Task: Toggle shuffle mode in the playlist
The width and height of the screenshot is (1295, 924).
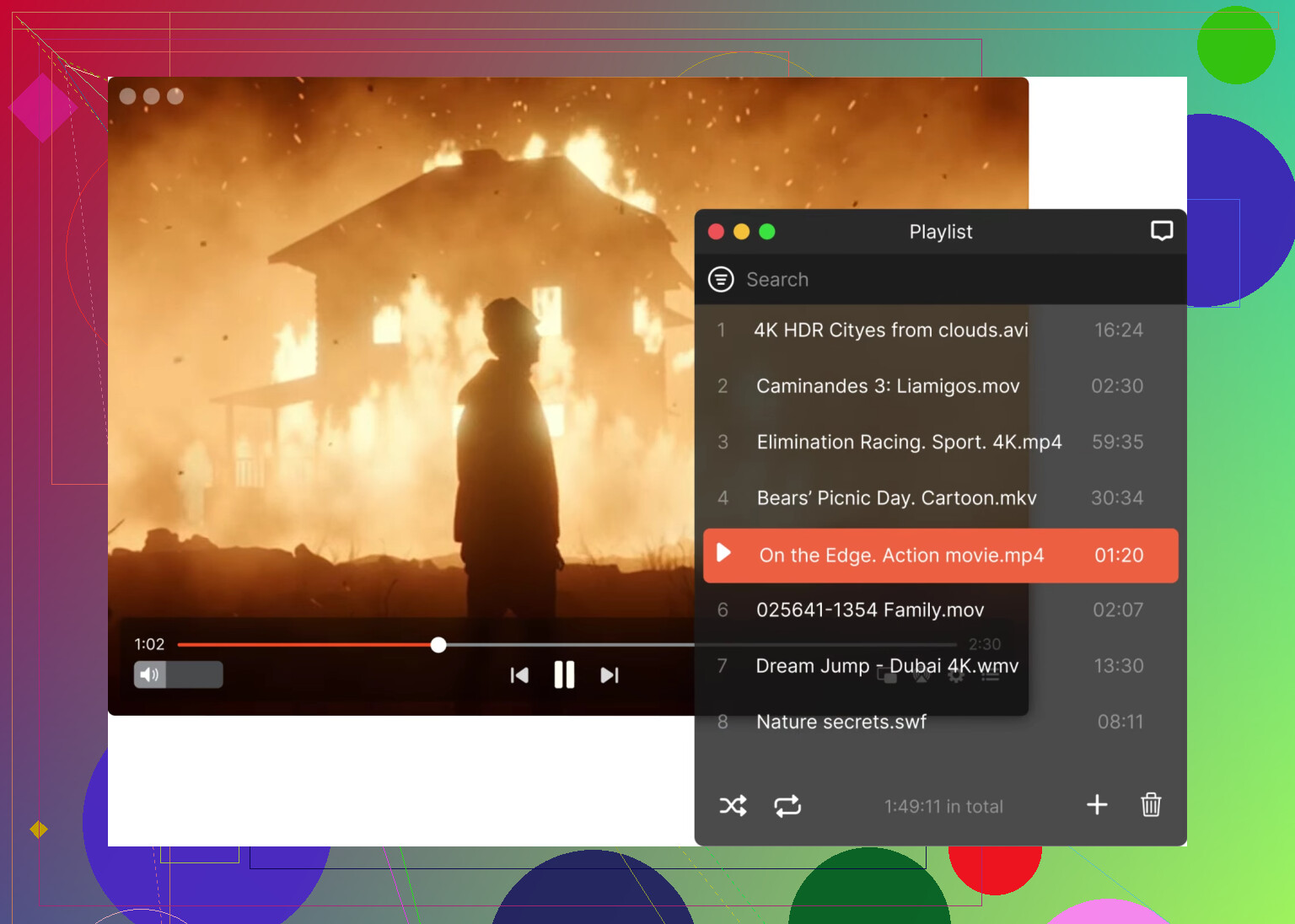Action: click(x=733, y=806)
